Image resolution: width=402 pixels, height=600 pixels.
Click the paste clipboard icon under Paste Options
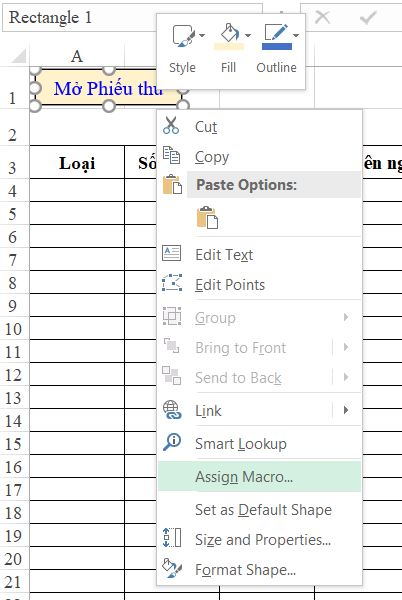(207, 217)
